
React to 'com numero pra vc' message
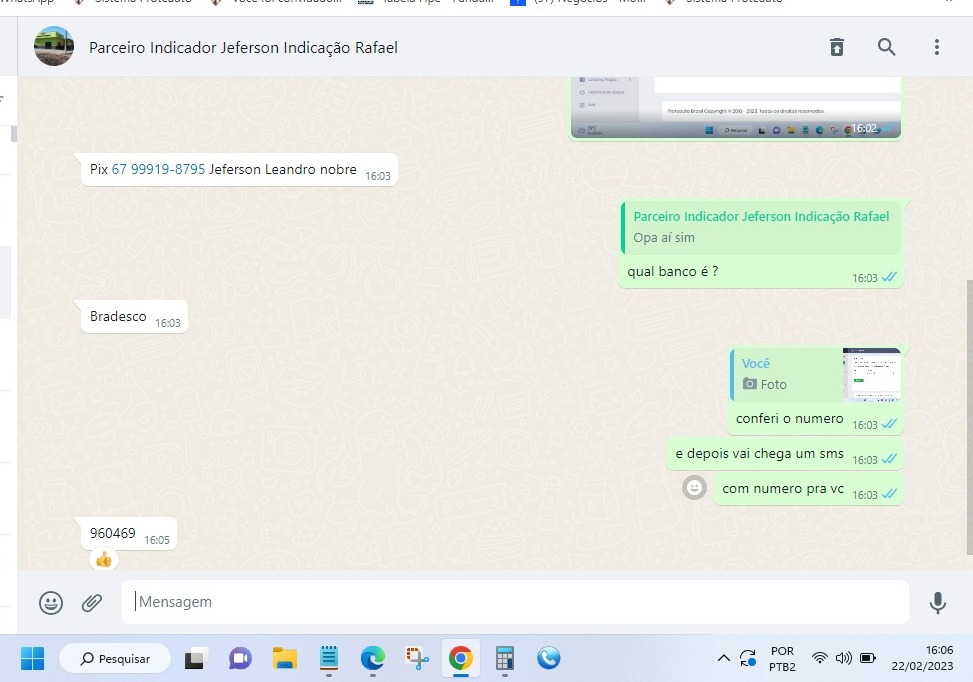click(694, 488)
